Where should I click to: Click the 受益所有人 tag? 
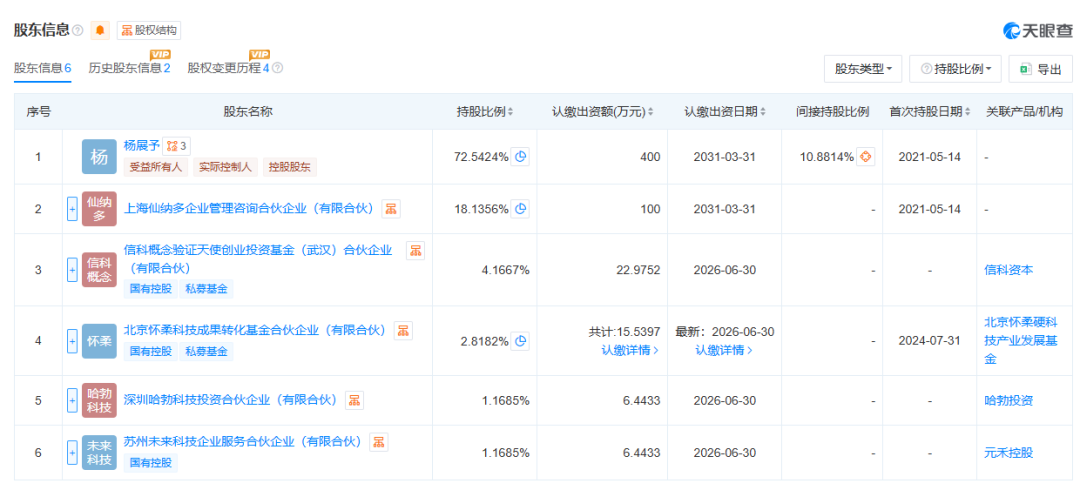156,166
